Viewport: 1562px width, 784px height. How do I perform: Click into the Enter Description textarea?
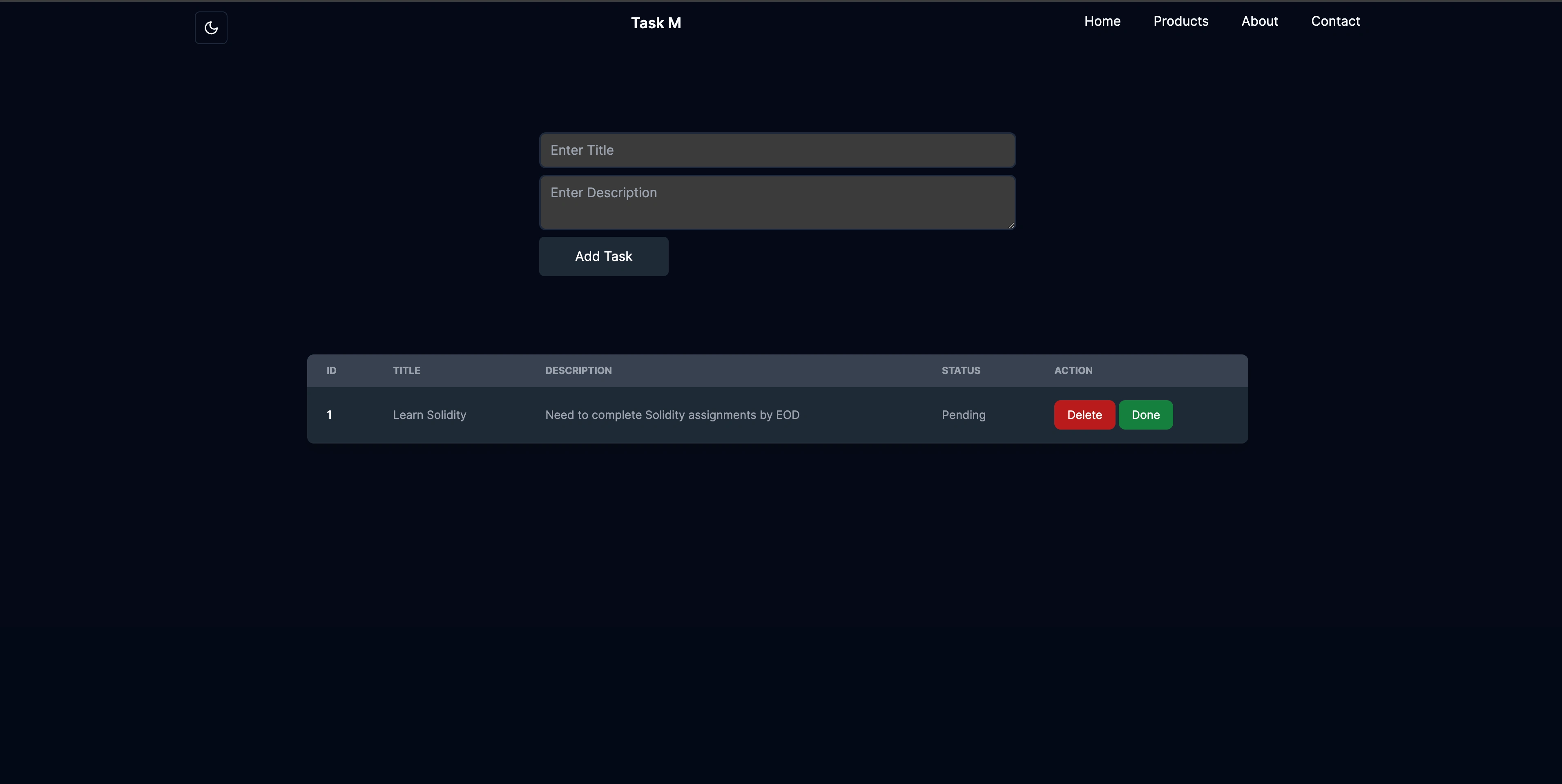[777, 203]
